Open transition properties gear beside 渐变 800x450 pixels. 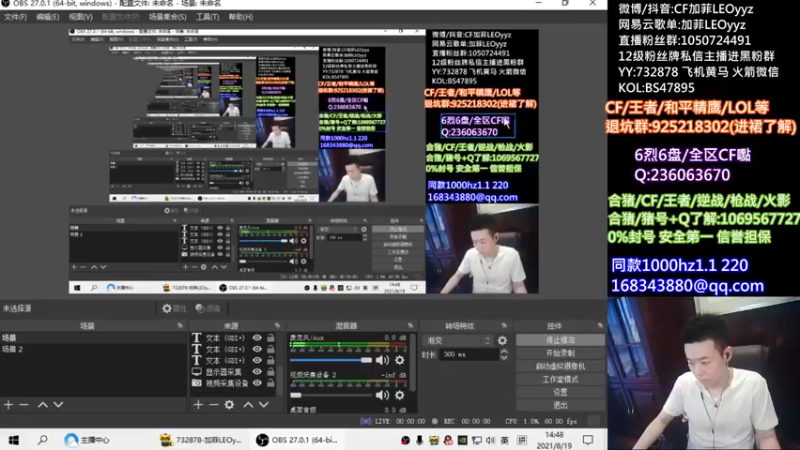(x=503, y=340)
